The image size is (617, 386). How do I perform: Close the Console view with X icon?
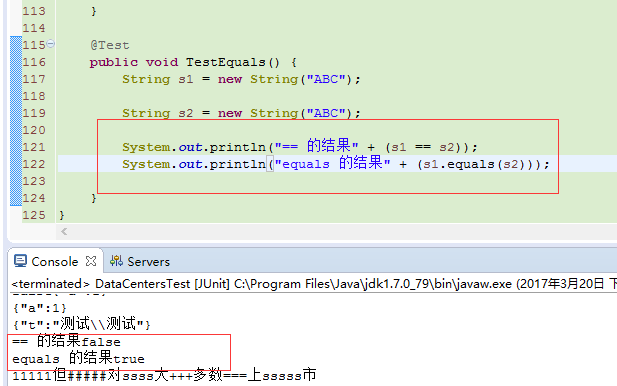91,261
